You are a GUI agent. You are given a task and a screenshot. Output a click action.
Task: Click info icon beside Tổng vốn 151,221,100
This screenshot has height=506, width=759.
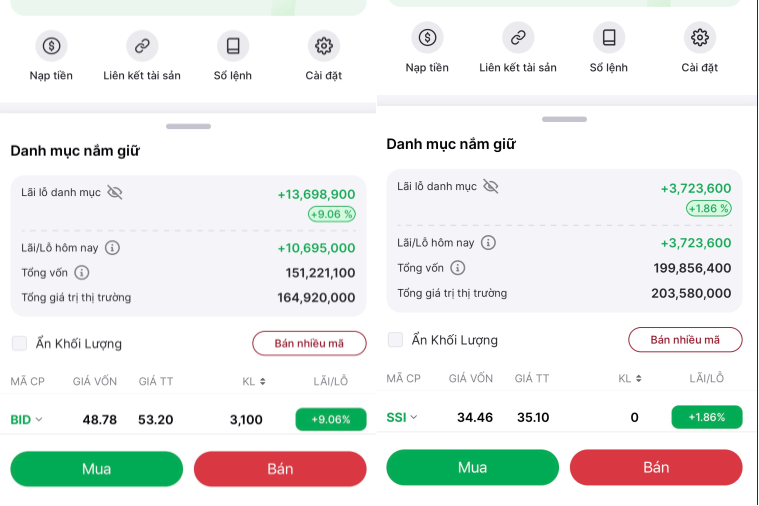coord(82,272)
